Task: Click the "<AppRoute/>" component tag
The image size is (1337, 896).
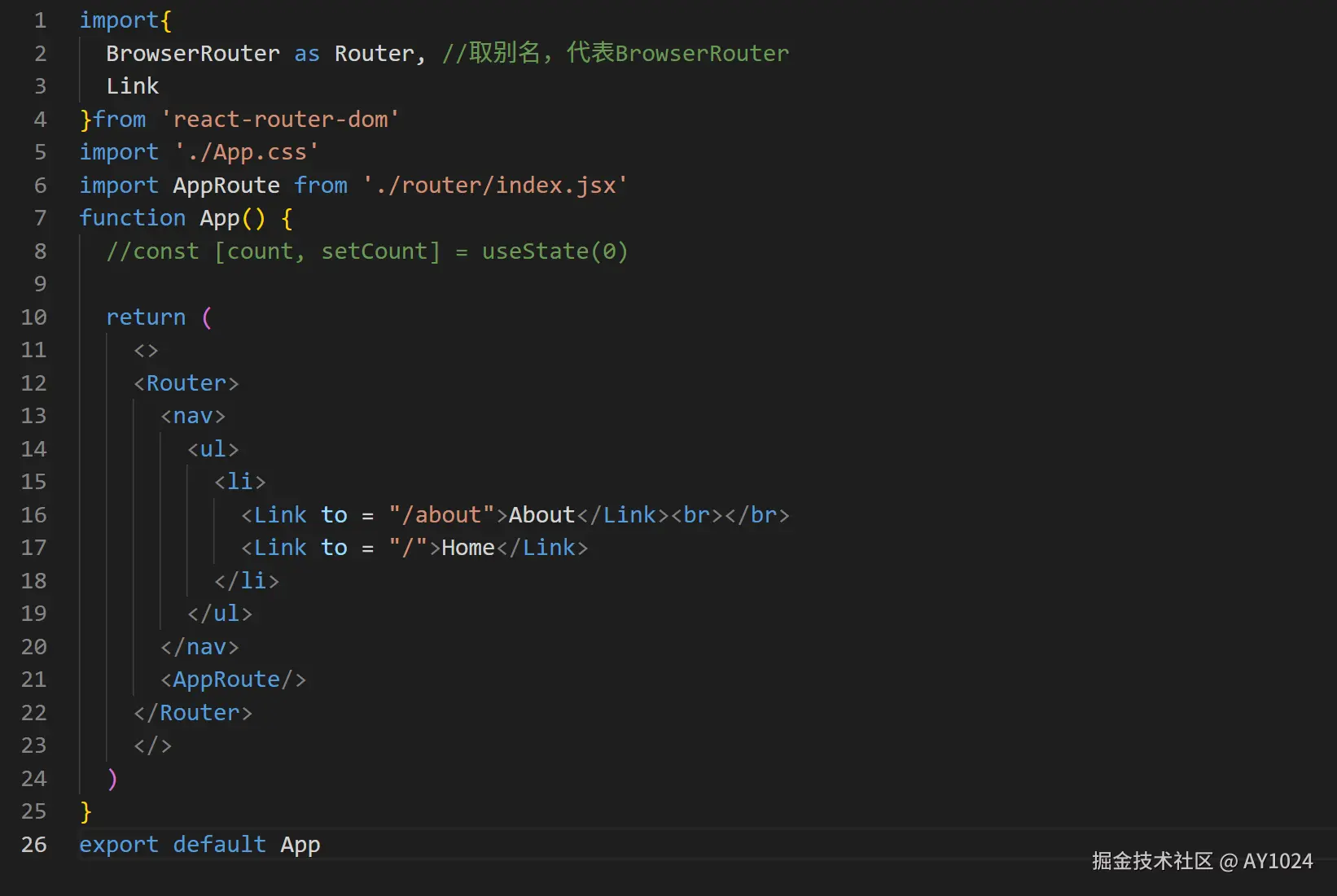Action: point(233,680)
